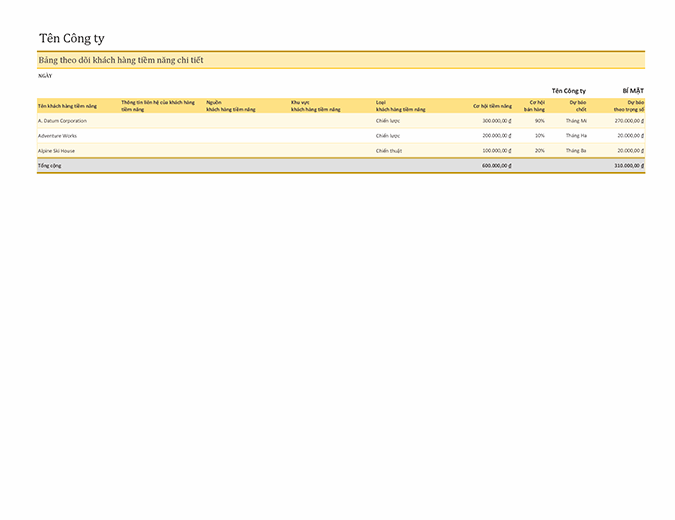Screen dimensions: 675x520
Task: Select the 'BÍ MẬT' confidential label
Action: point(632,91)
